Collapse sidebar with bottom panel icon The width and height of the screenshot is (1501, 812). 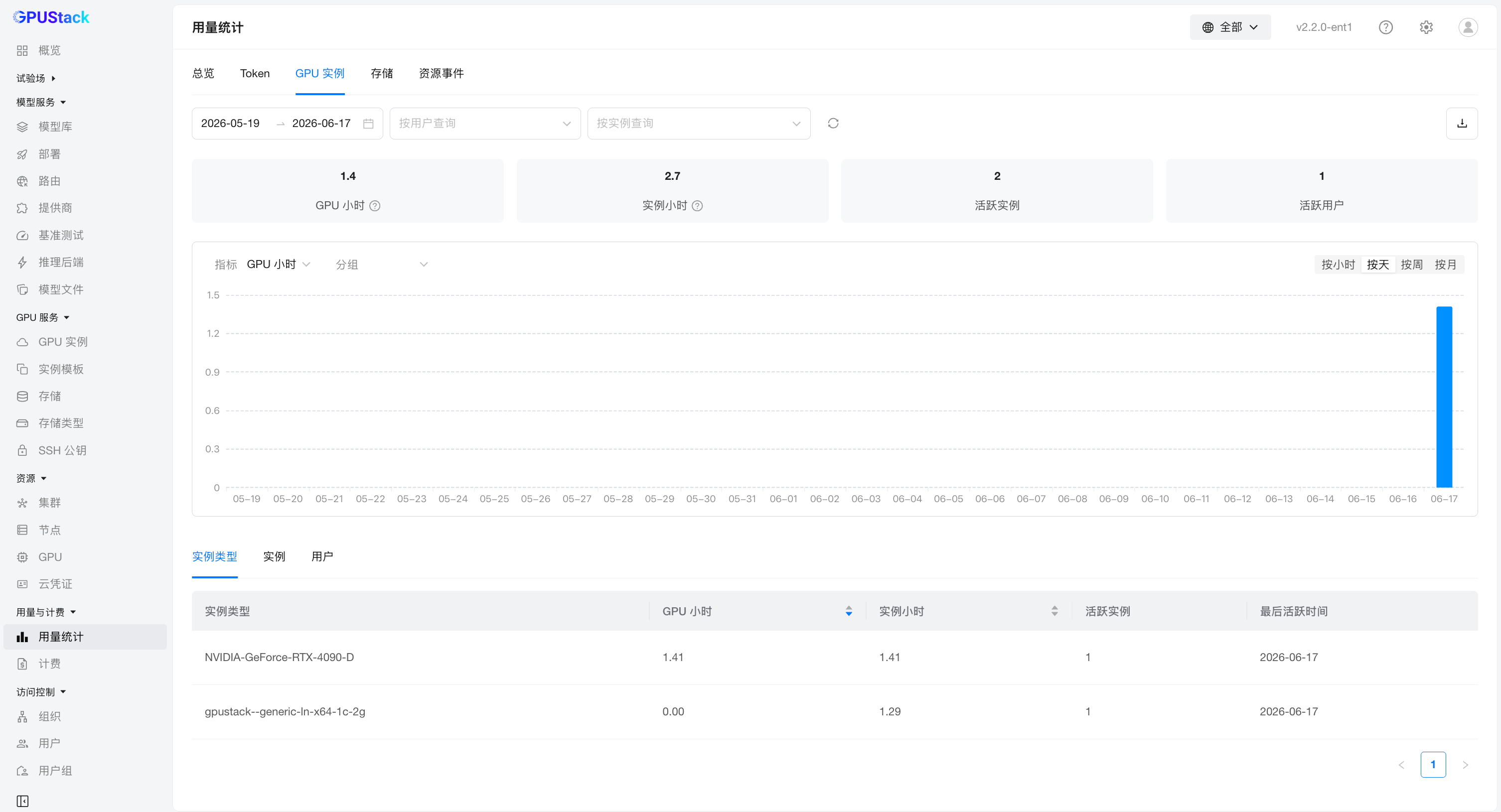coord(23,801)
